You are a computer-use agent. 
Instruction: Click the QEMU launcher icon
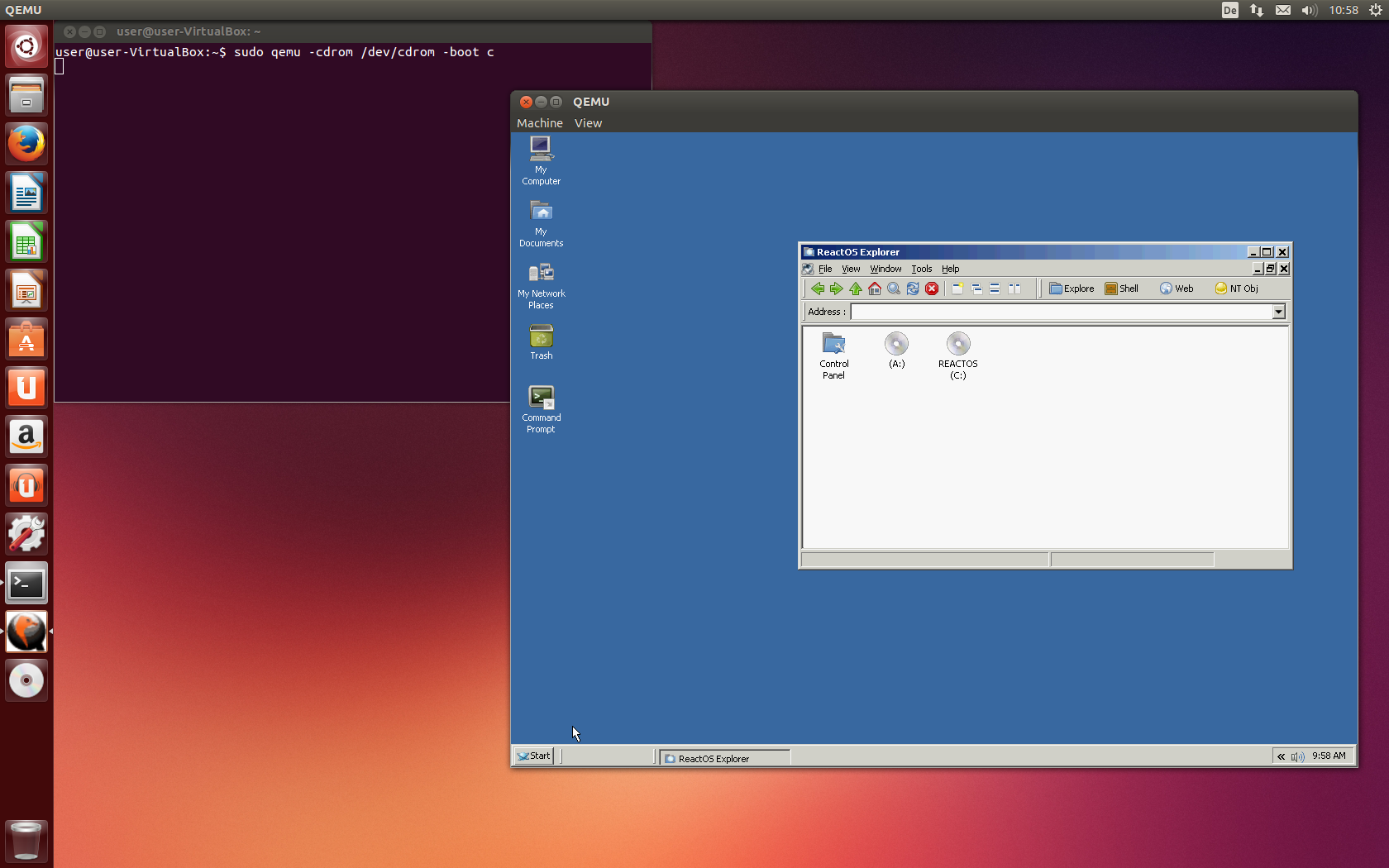pos(26,632)
